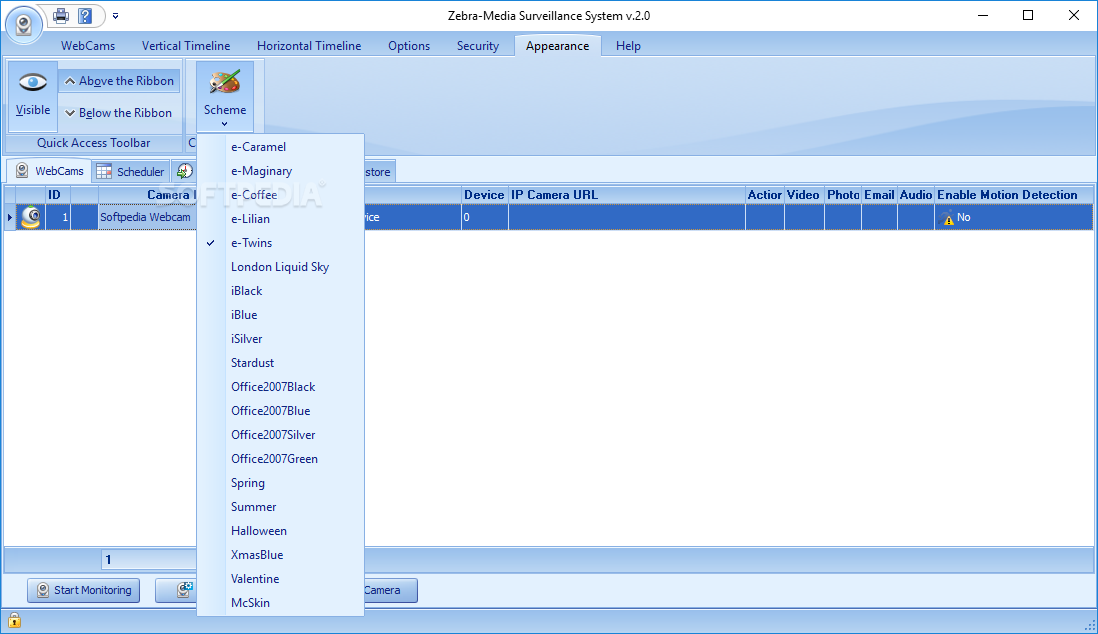Open the Security ribbon tab
Viewport: 1098px width, 634px height.
pyautogui.click(x=478, y=46)
